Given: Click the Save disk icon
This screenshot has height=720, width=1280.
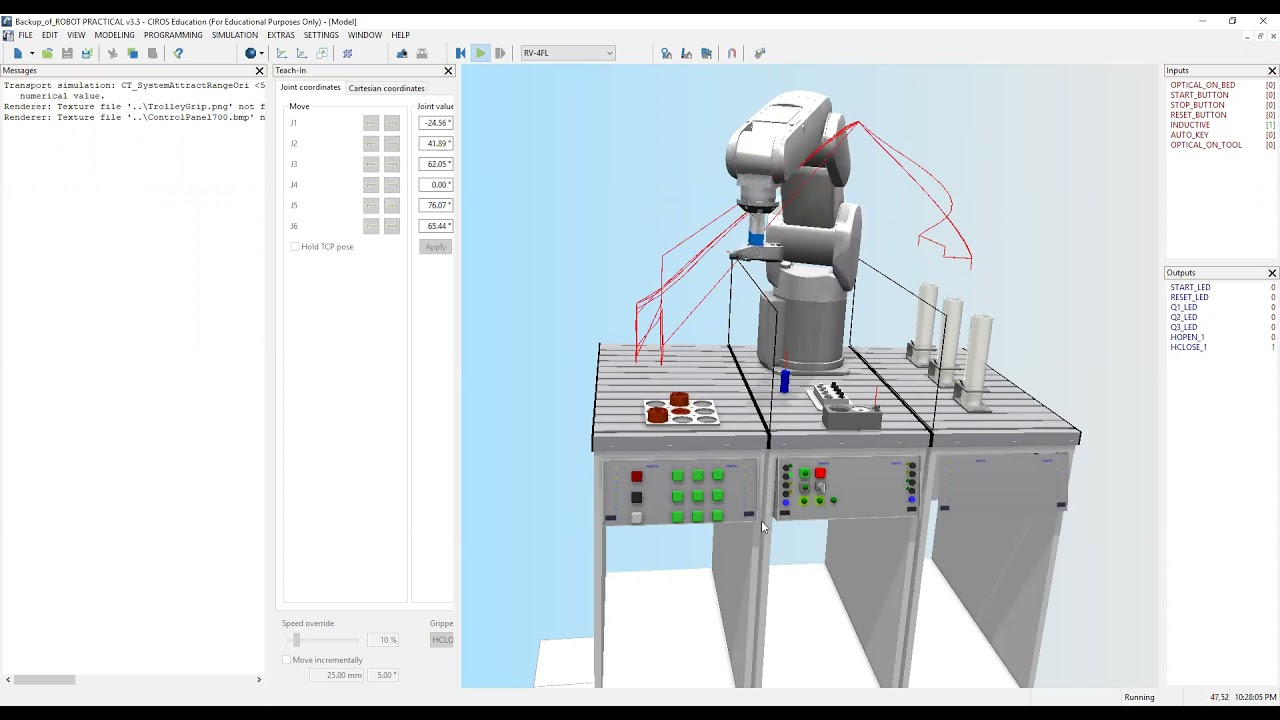Looking at the screenshot, I should click(x=67, y=53).
